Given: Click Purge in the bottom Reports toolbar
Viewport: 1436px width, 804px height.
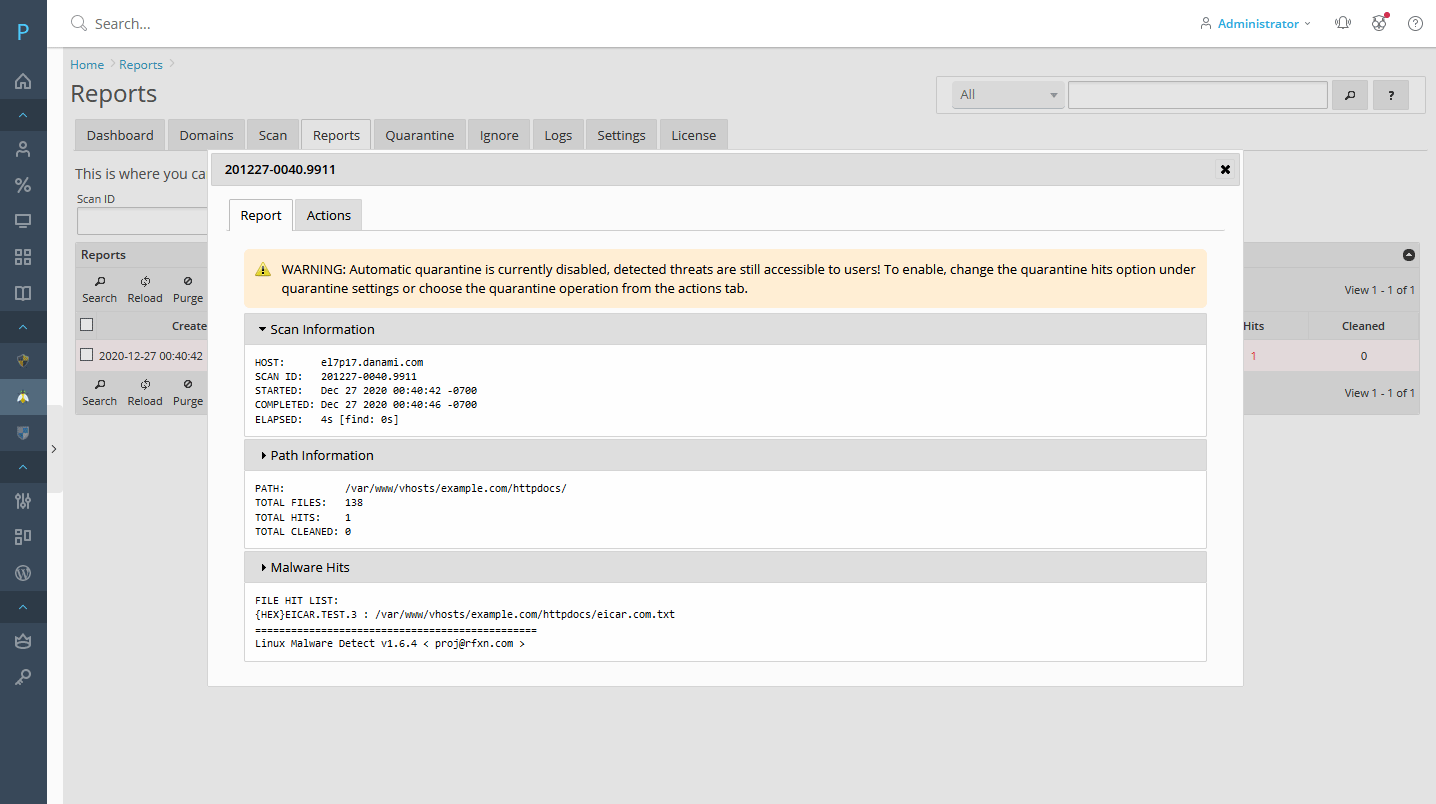Looking at the screenshot, I should [x=188, y=392].
